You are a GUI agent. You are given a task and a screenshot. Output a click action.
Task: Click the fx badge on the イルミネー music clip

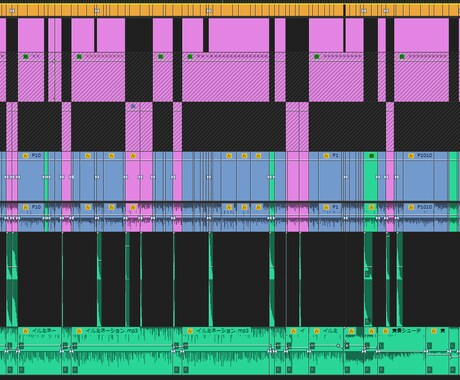tap(26, 331)
